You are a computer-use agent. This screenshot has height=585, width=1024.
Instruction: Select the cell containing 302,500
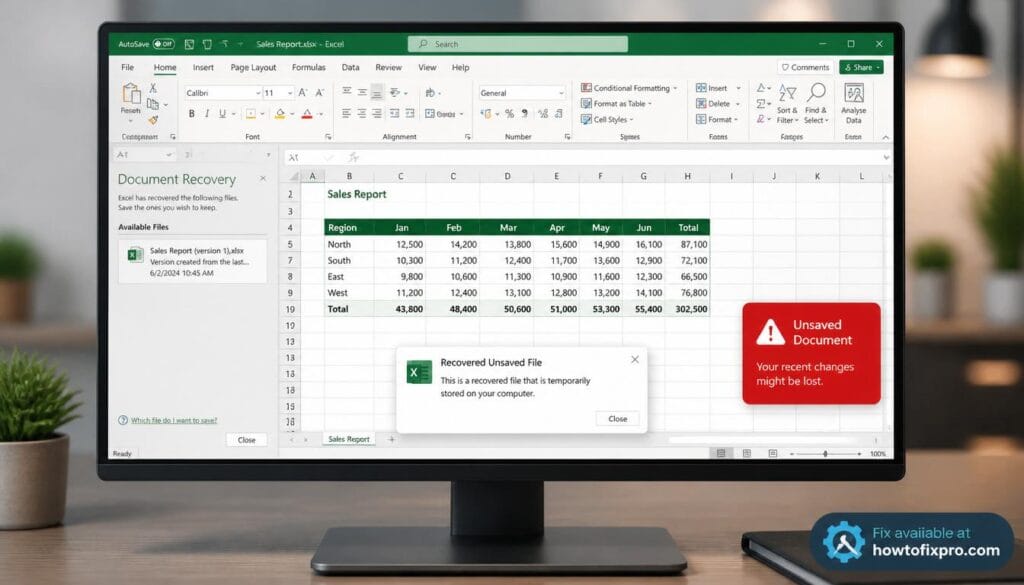(x=687, y=309)
